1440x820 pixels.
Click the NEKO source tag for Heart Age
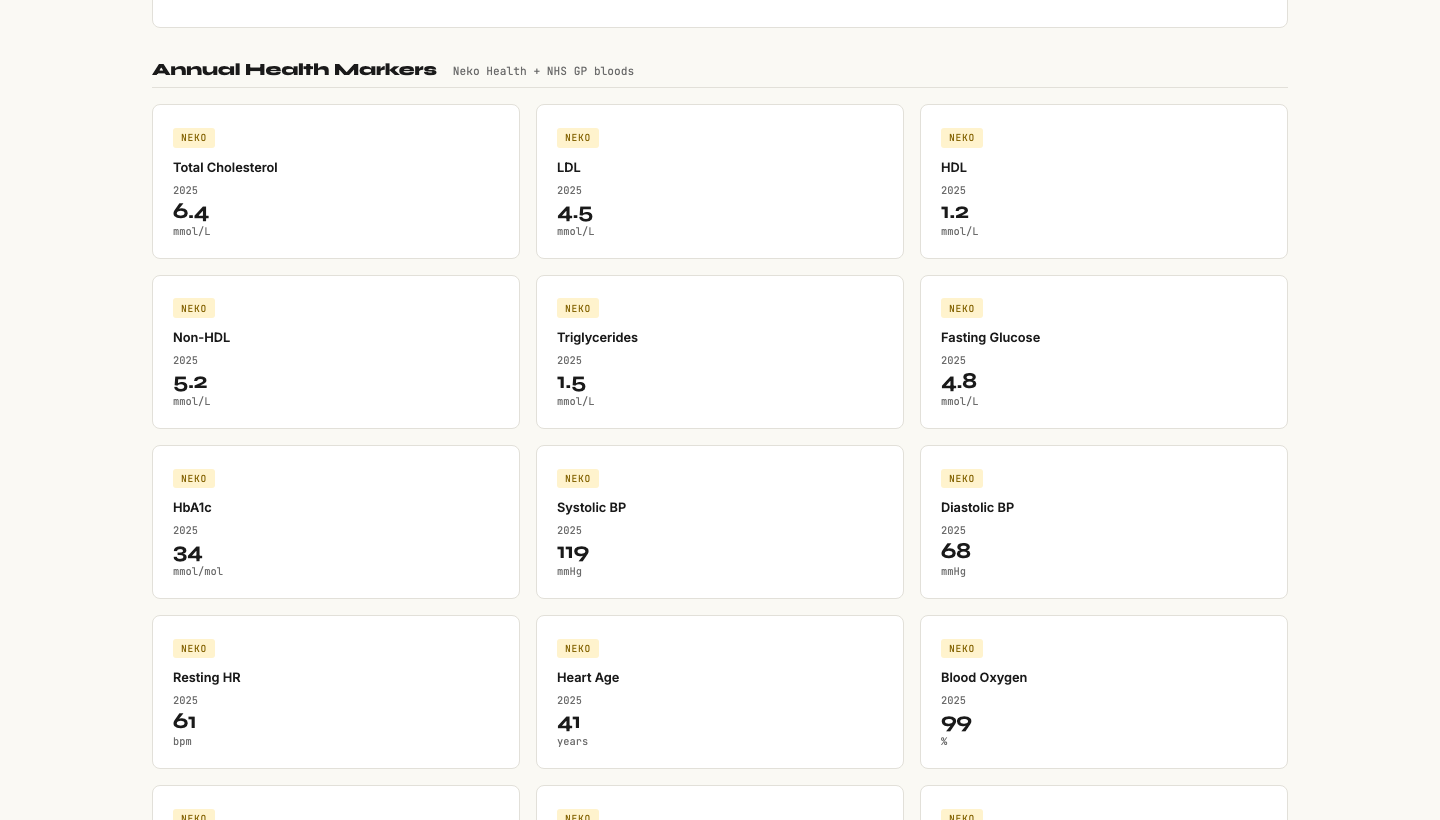[x=578, y=648]
